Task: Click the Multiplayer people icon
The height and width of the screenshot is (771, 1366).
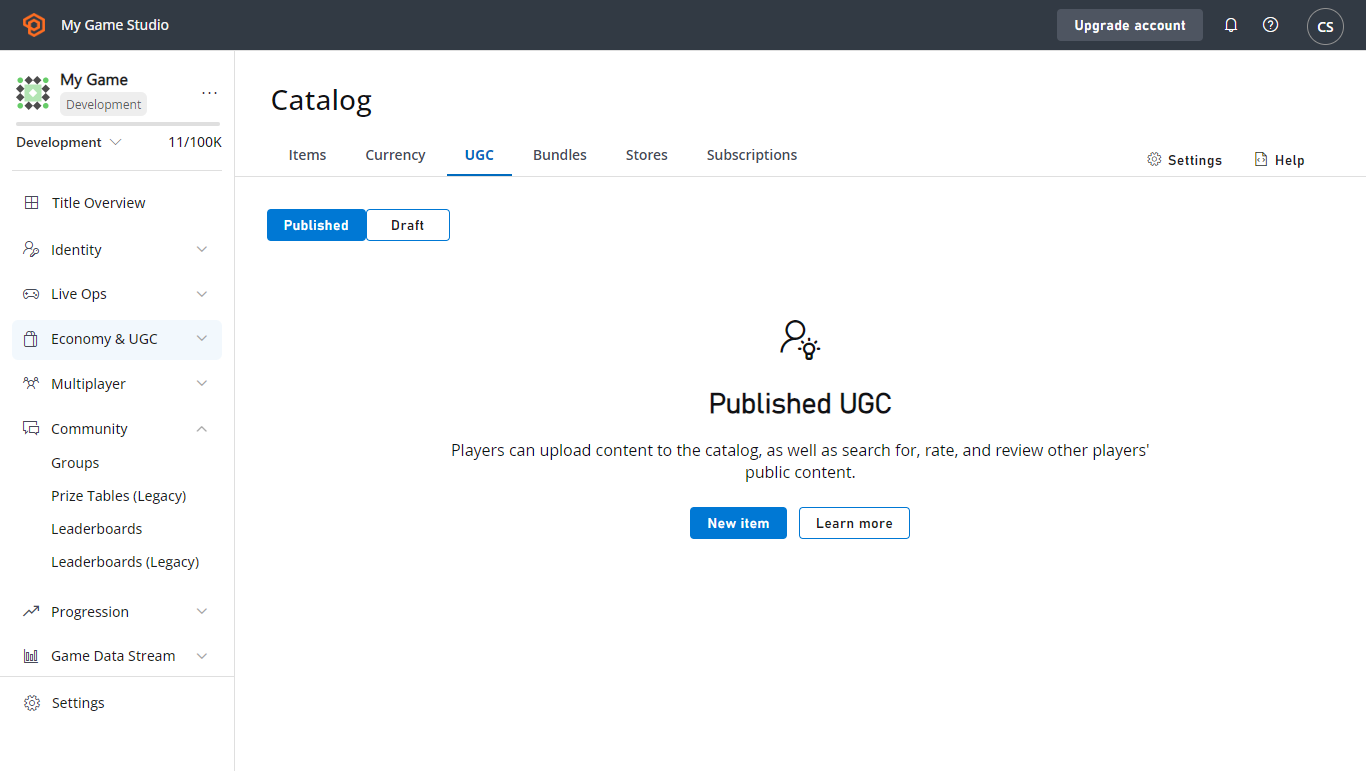Action: click(x=31, y=384)
